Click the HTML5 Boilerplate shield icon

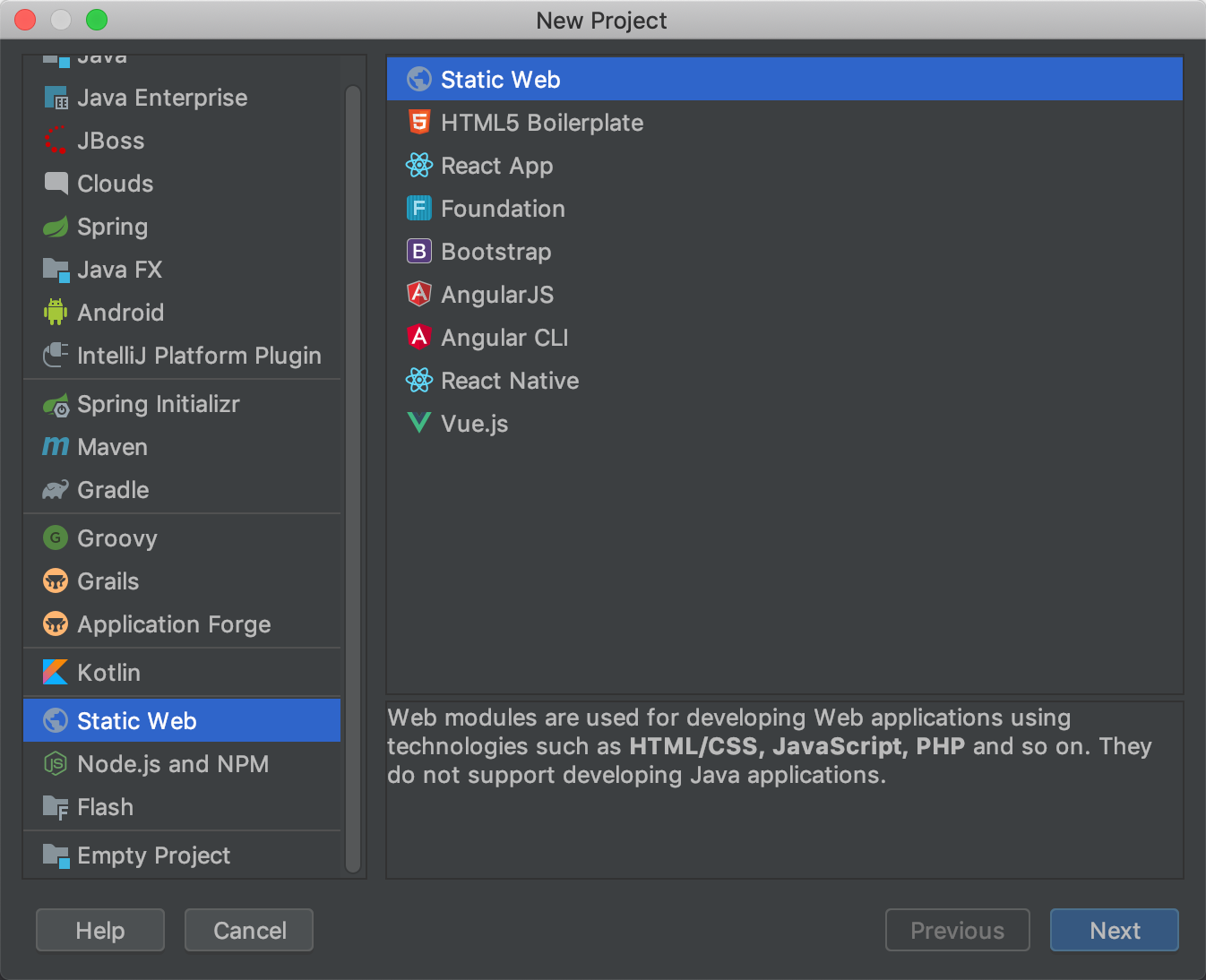(419, 123)
